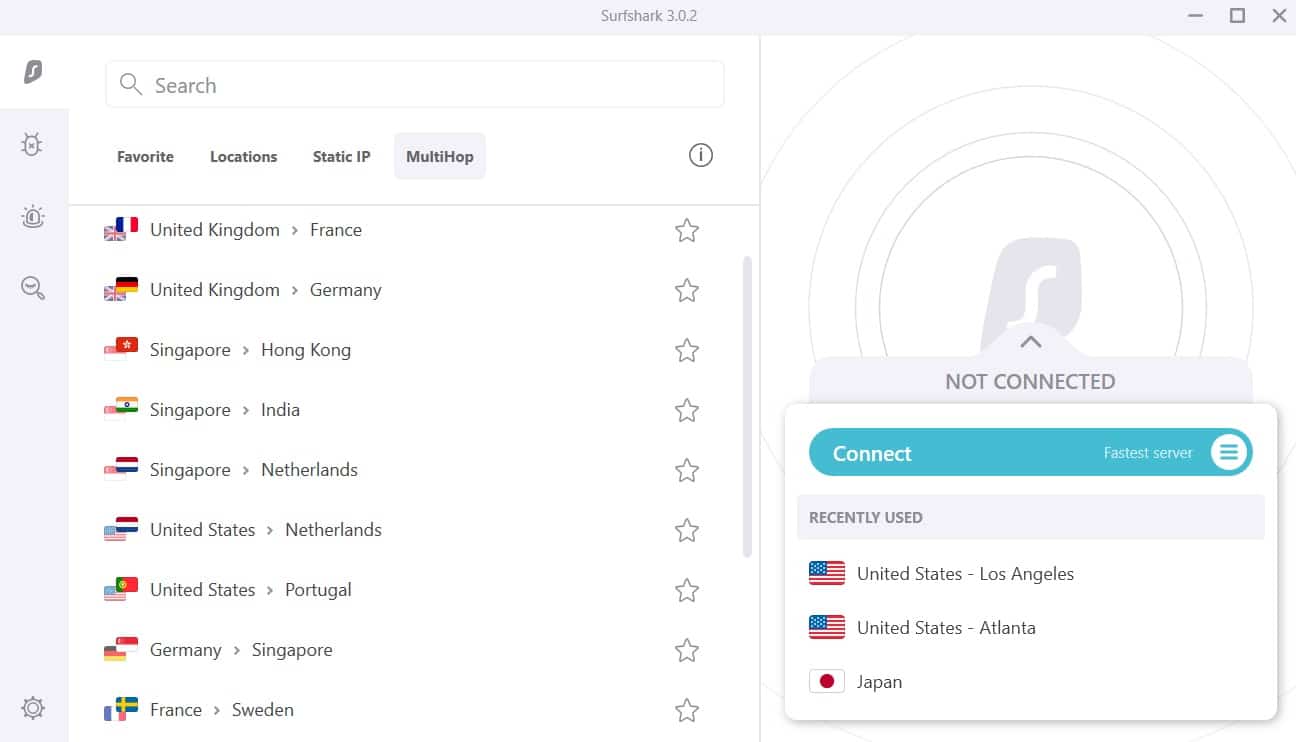Click the MultiHop info circle icon

[701, 155]
